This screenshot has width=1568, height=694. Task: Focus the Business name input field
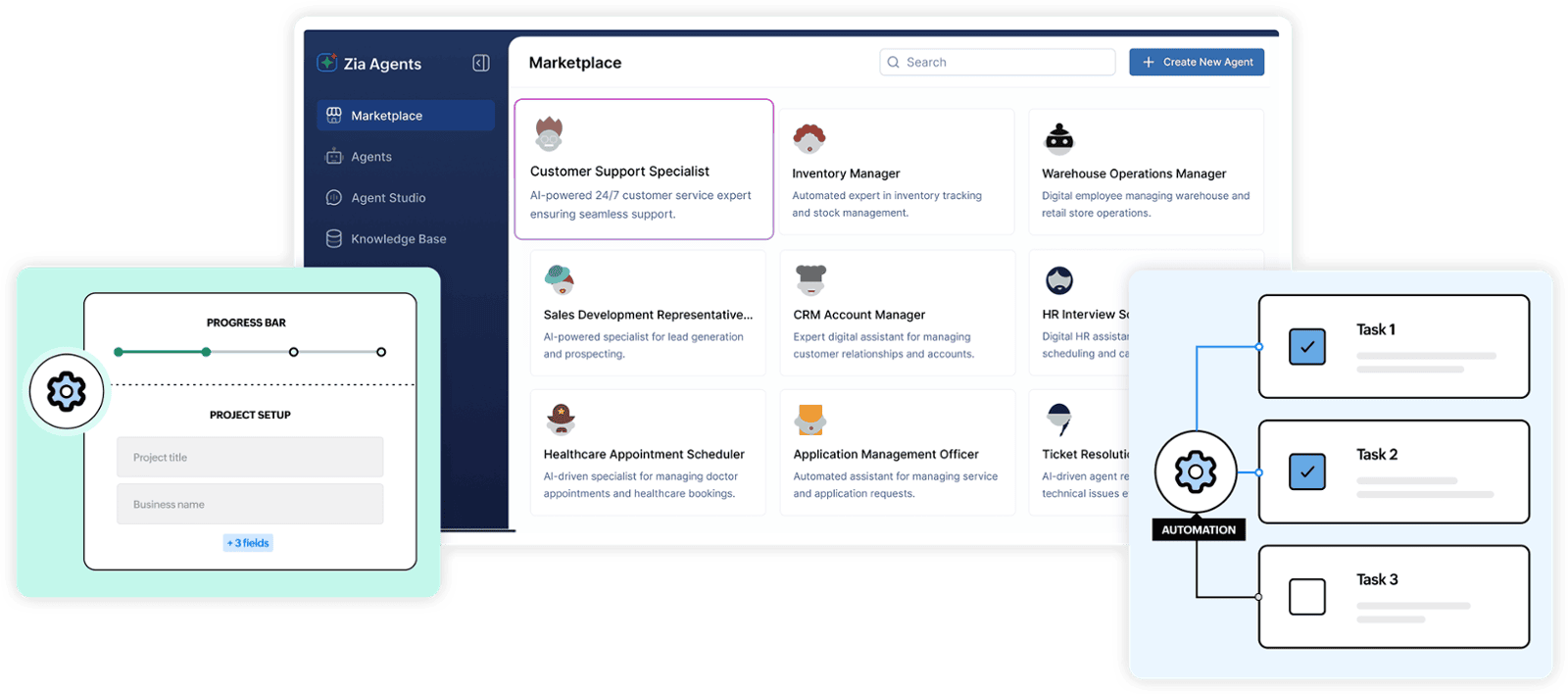pyautogui.click(x=250, y=504)
